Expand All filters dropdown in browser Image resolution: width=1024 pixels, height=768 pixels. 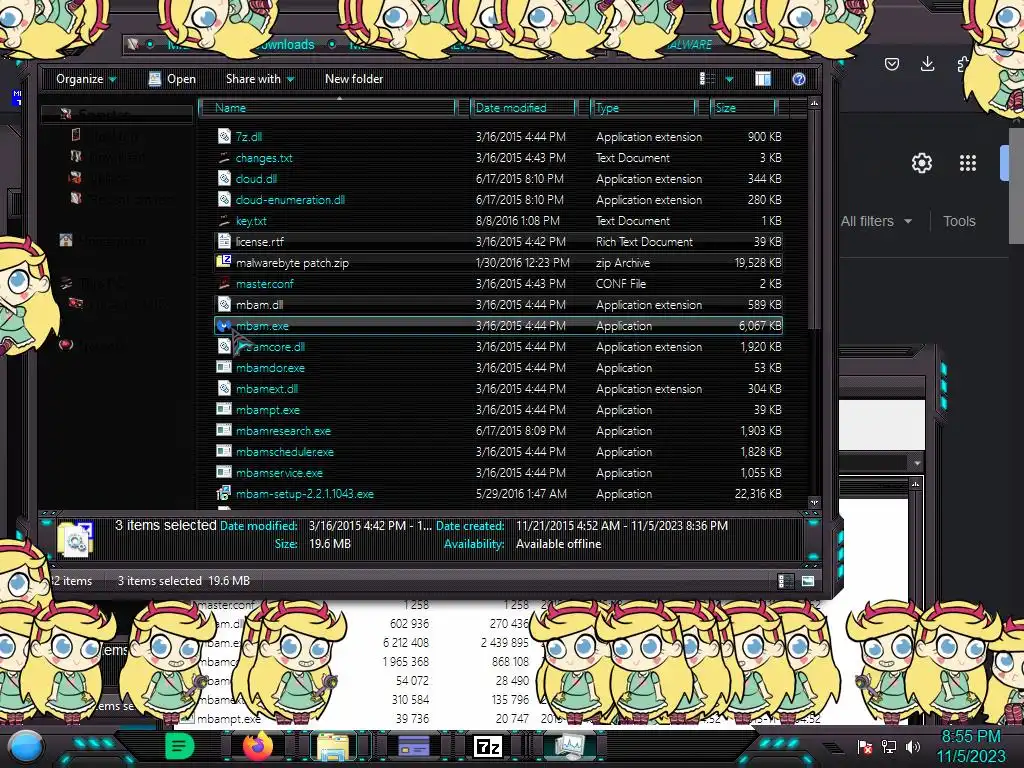(x=876, y=221)
